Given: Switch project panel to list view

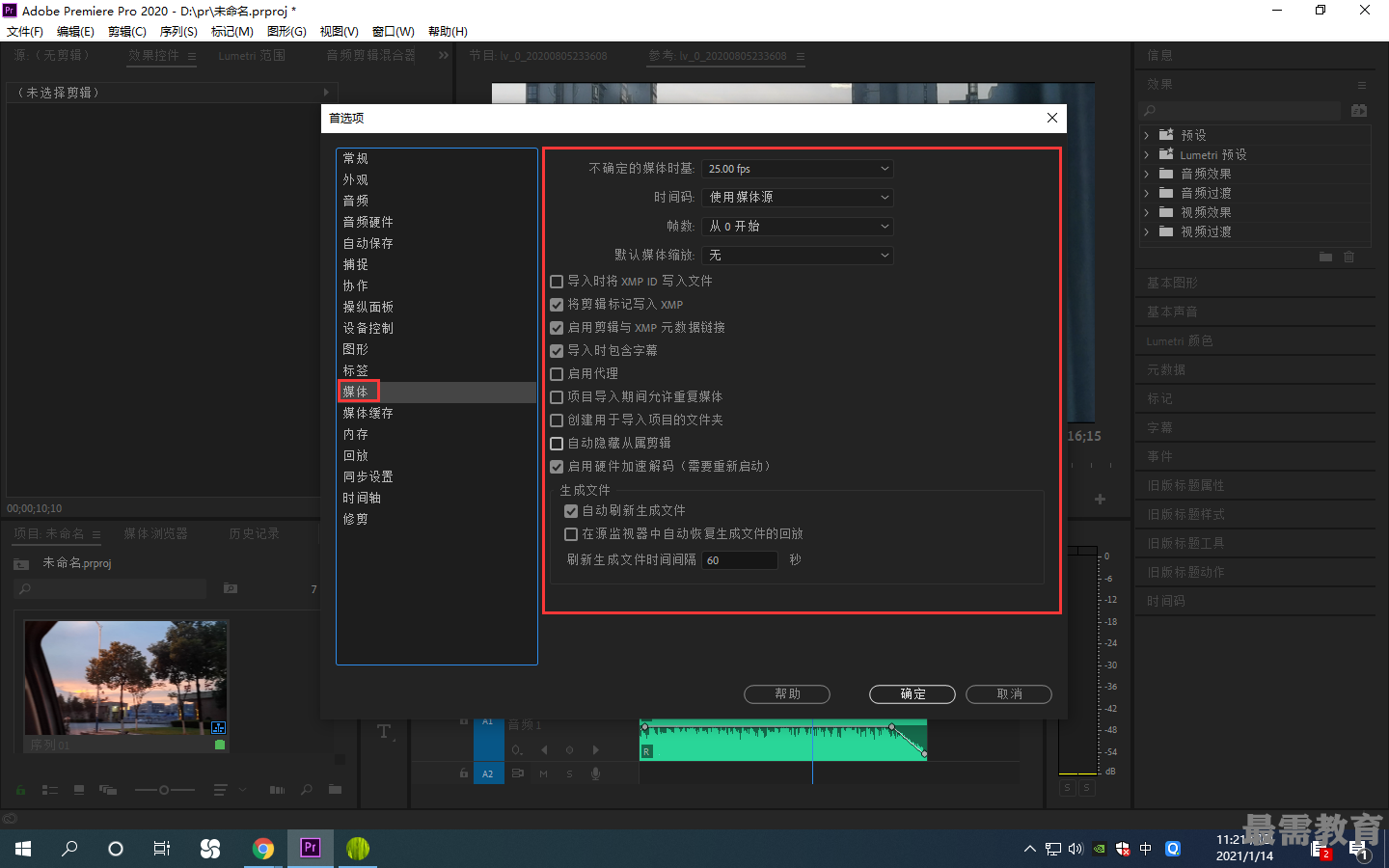Looking at the screenshot, I should pyautogui.click(x=50, y=790).
